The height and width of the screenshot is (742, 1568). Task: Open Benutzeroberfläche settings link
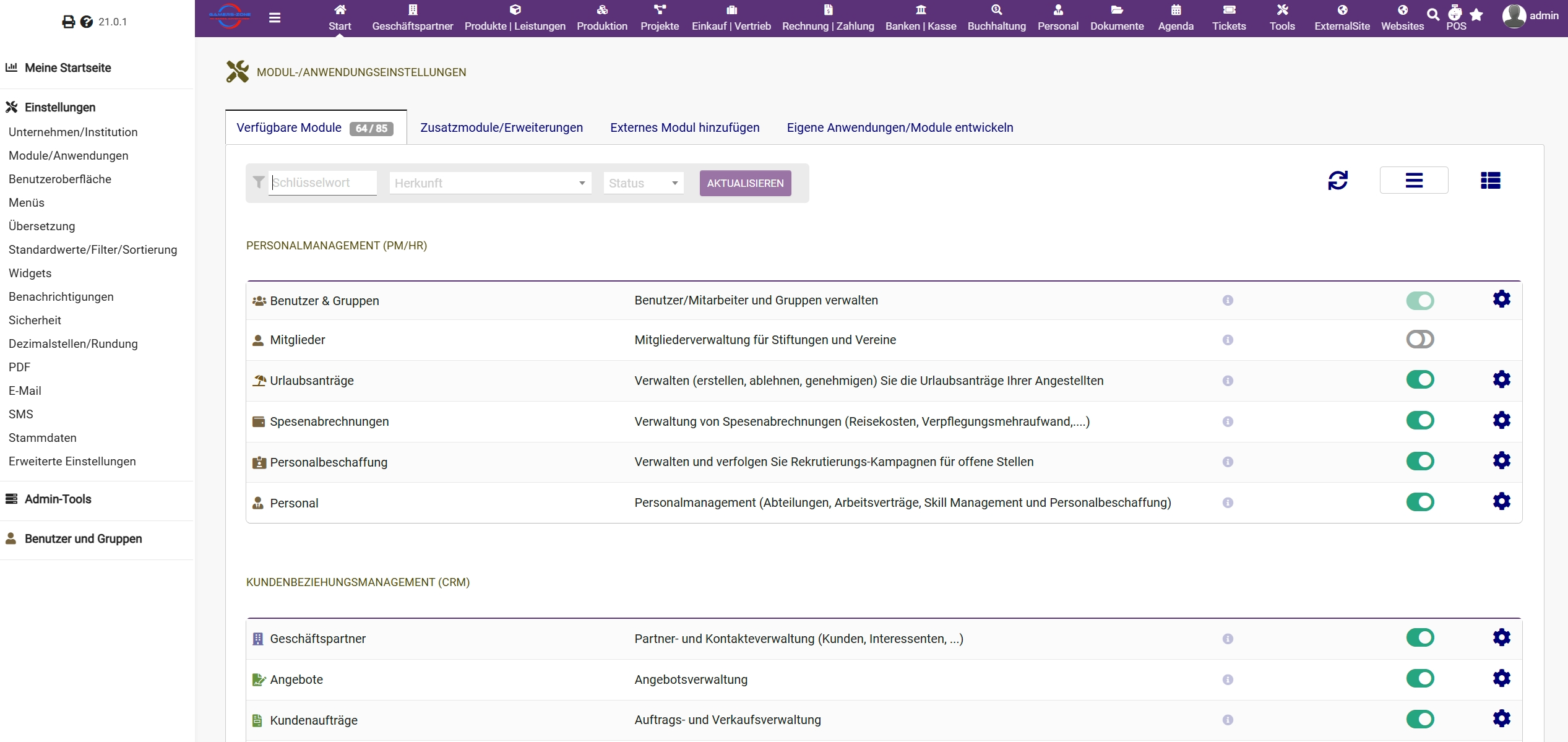60,179
